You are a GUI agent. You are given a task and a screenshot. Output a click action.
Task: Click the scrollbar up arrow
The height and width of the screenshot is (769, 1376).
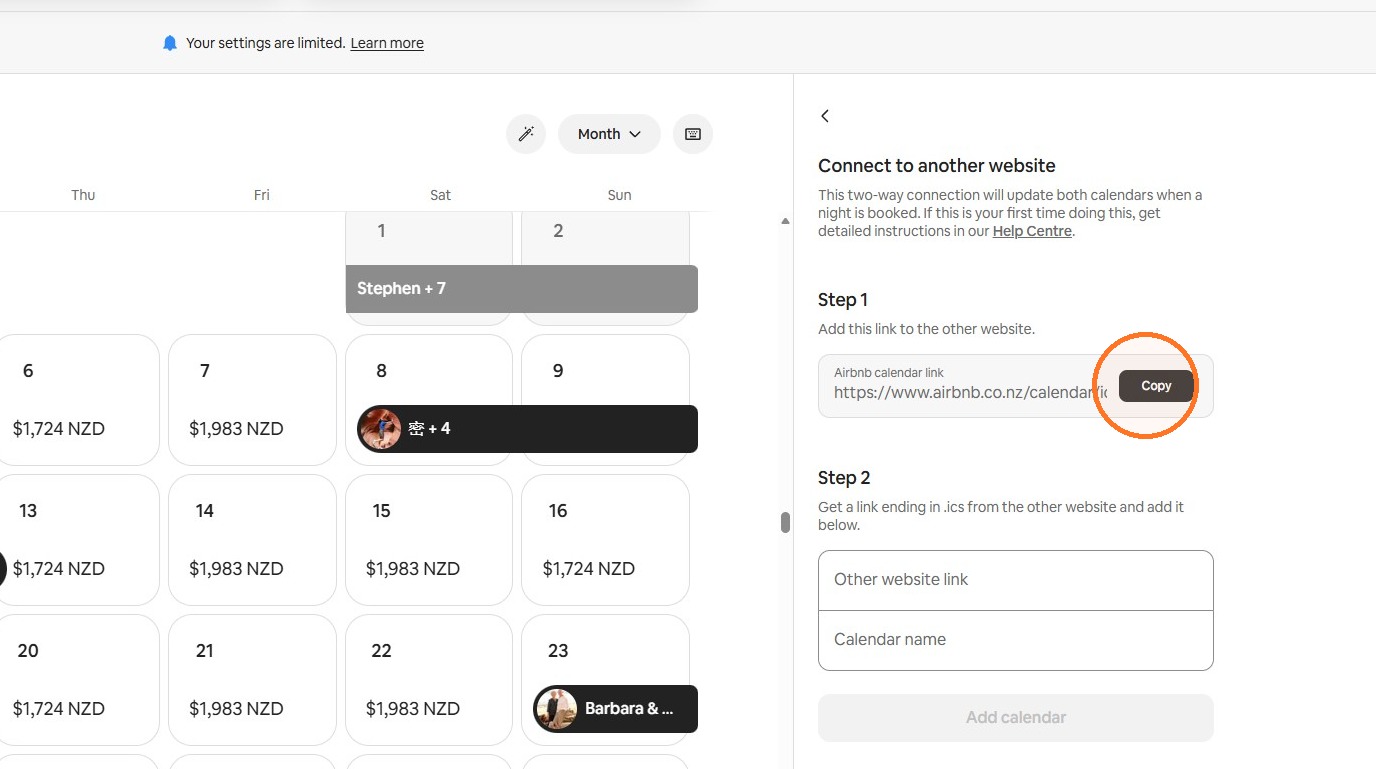(785, 221)
